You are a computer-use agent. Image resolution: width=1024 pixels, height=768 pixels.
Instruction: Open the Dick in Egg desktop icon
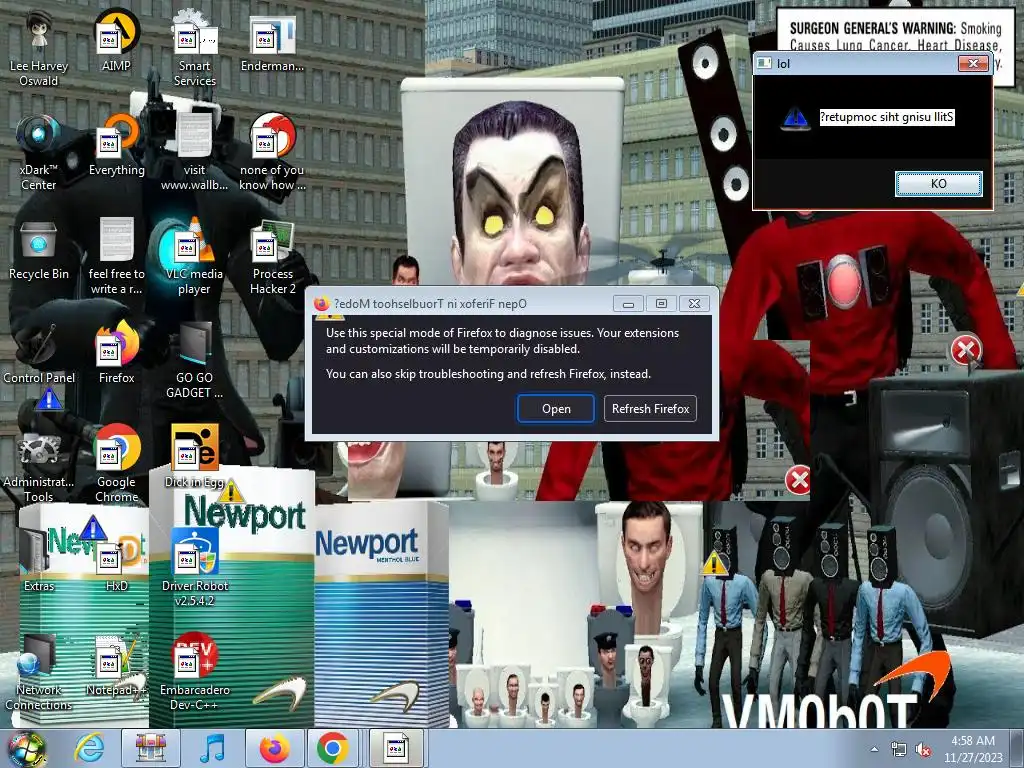click(x=194, y=456)
